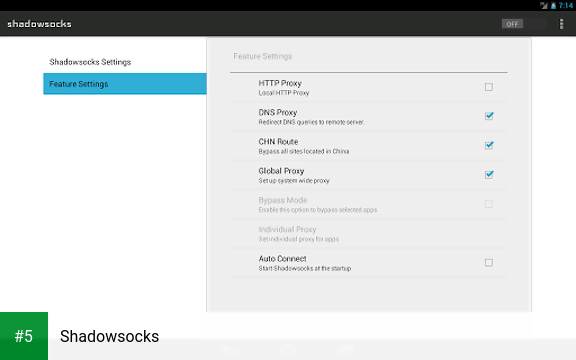
Task: Click 'Redirect DNS queries to remote server' description
Action: (312, 122)
